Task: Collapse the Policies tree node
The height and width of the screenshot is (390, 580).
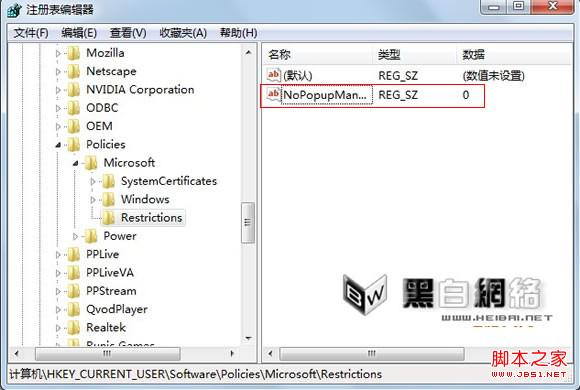Action: (58, 145)
